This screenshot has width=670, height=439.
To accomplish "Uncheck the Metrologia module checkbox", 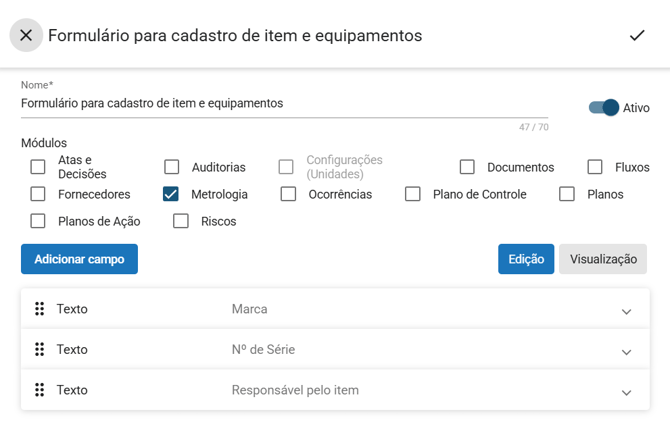I will coord(171,194).
